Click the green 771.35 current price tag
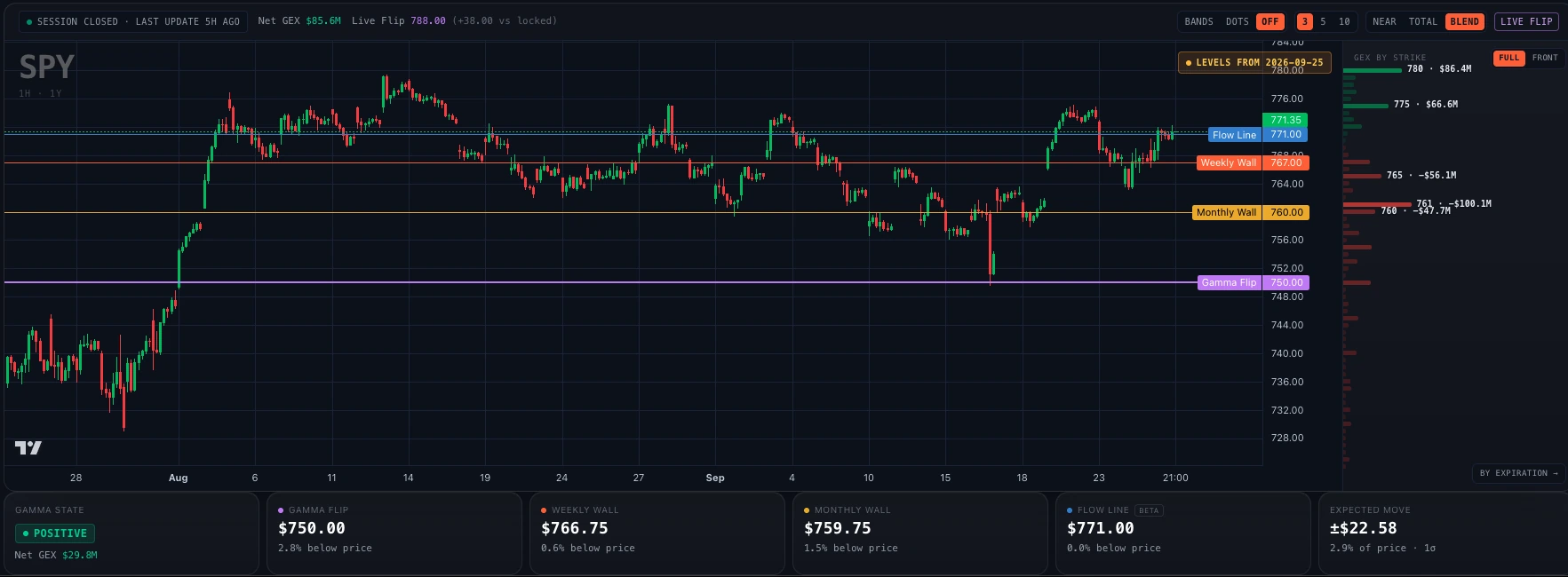The image size is (1568, 577). pos(1285,120)
